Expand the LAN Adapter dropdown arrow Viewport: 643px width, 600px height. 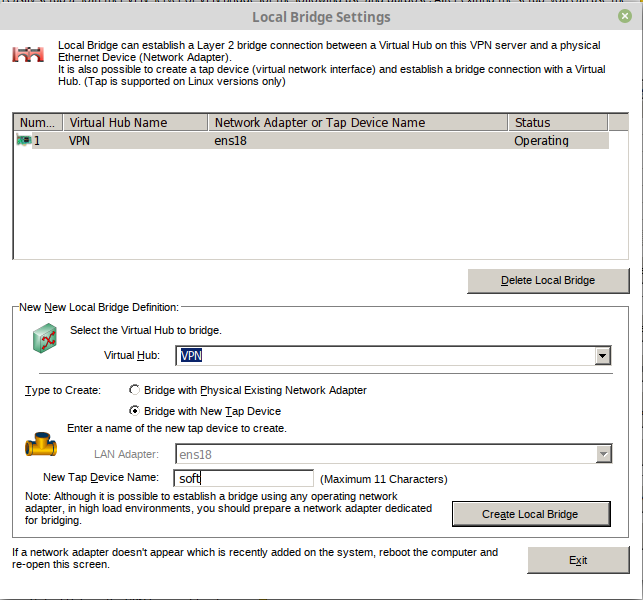603,454
